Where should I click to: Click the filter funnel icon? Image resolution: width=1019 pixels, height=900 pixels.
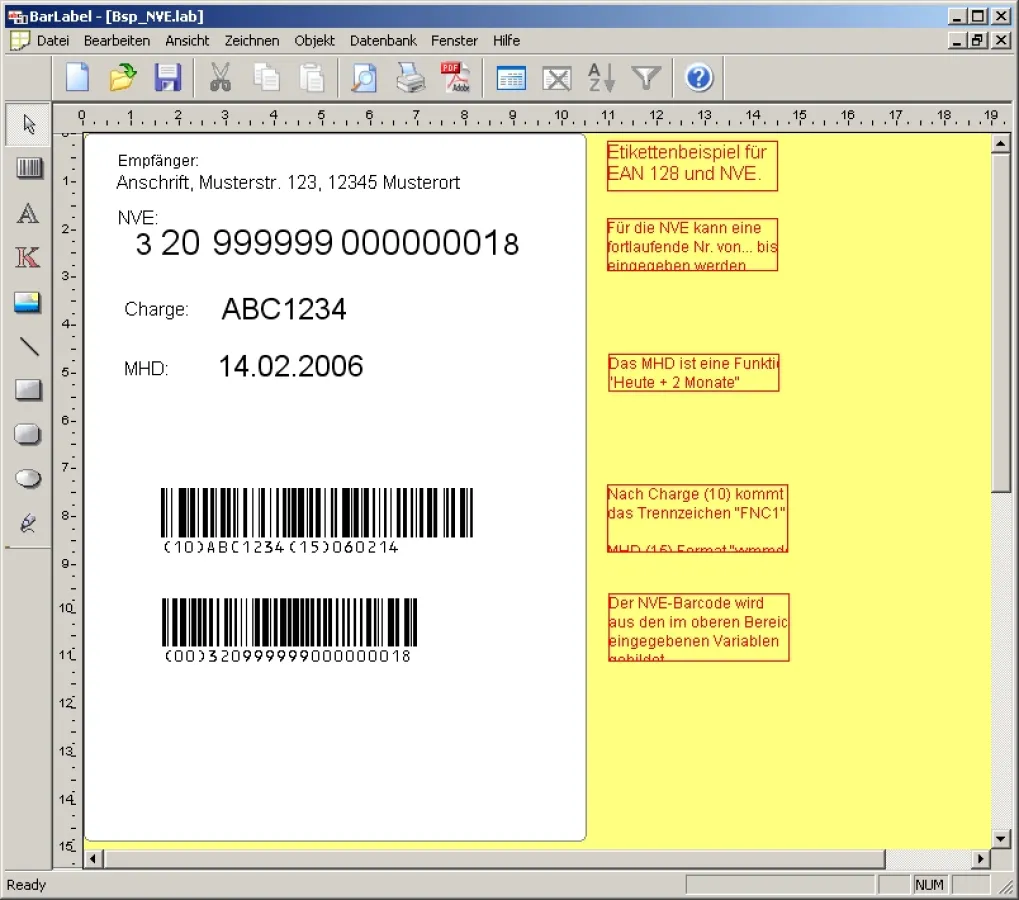pos(647,77)
